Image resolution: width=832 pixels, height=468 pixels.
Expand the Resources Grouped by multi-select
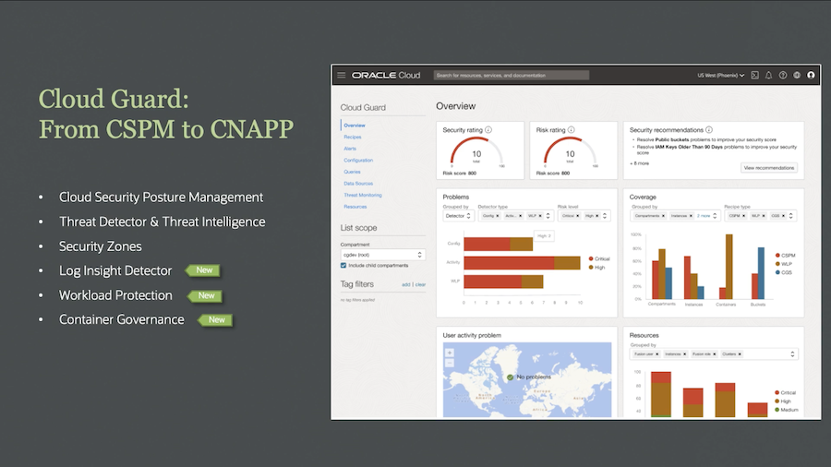coord(792,354)
